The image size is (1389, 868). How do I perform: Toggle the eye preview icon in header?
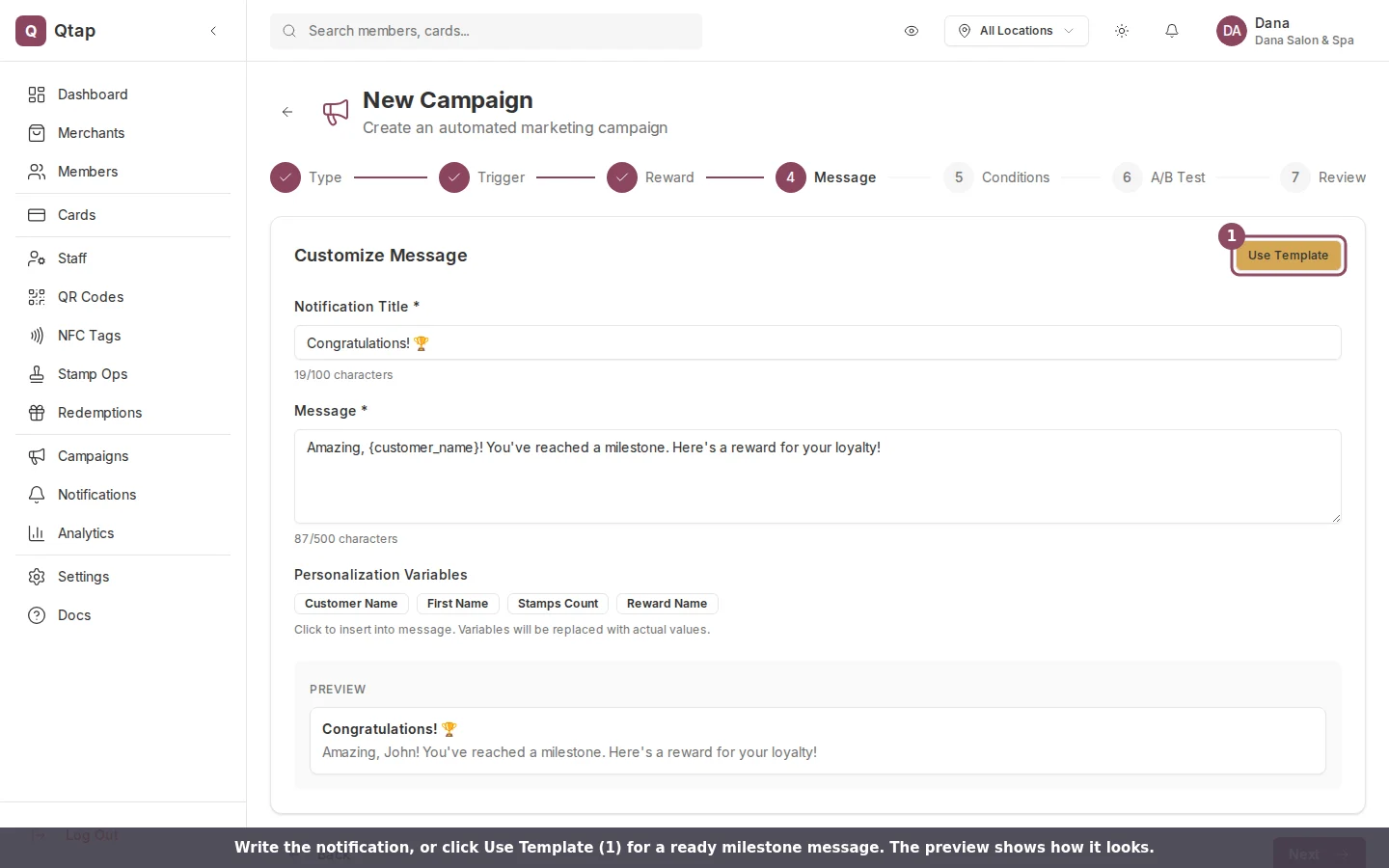(912, 31)
